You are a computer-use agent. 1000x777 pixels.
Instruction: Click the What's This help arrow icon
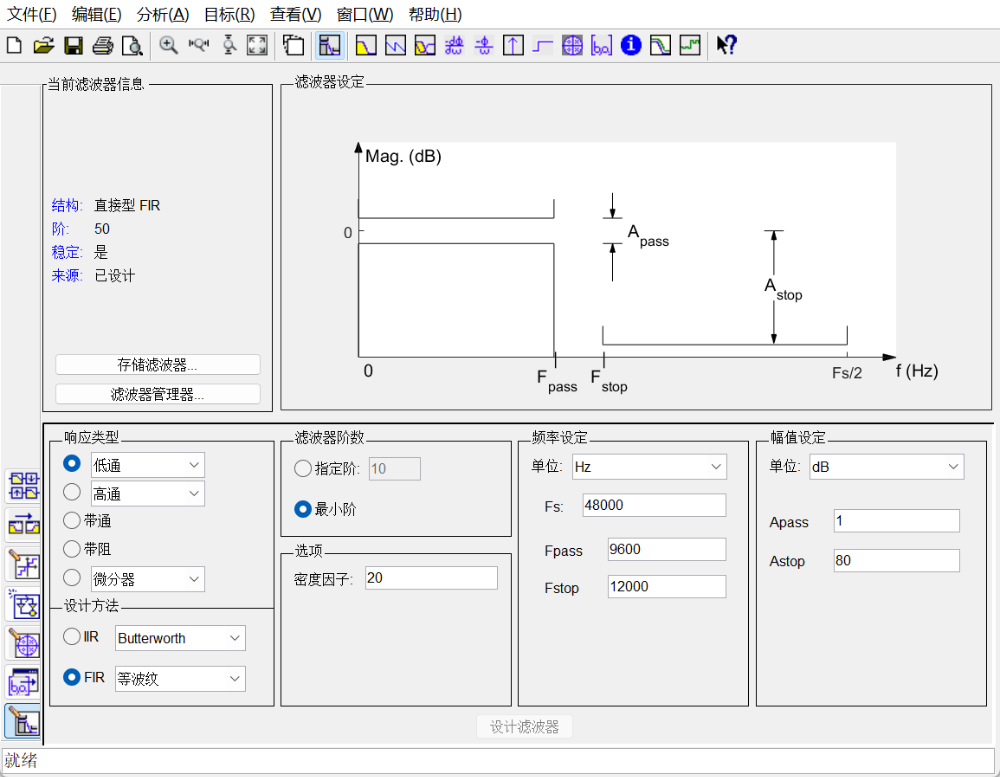point(726,45)
